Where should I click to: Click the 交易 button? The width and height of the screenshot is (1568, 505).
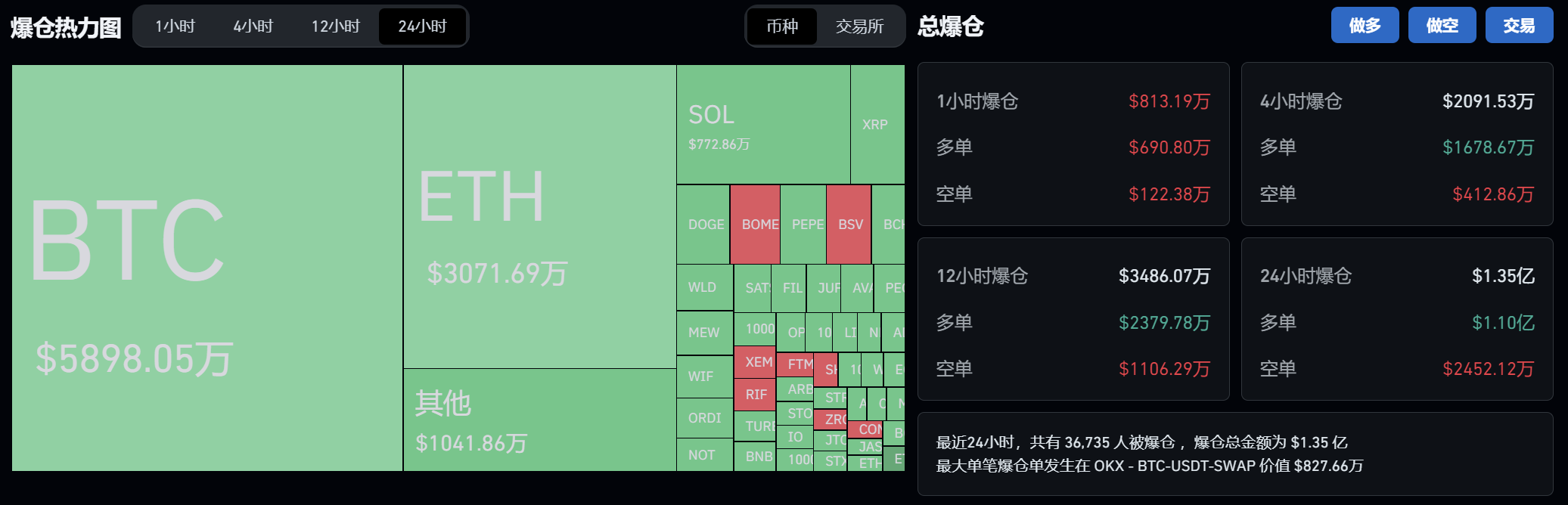point(1519,26)
